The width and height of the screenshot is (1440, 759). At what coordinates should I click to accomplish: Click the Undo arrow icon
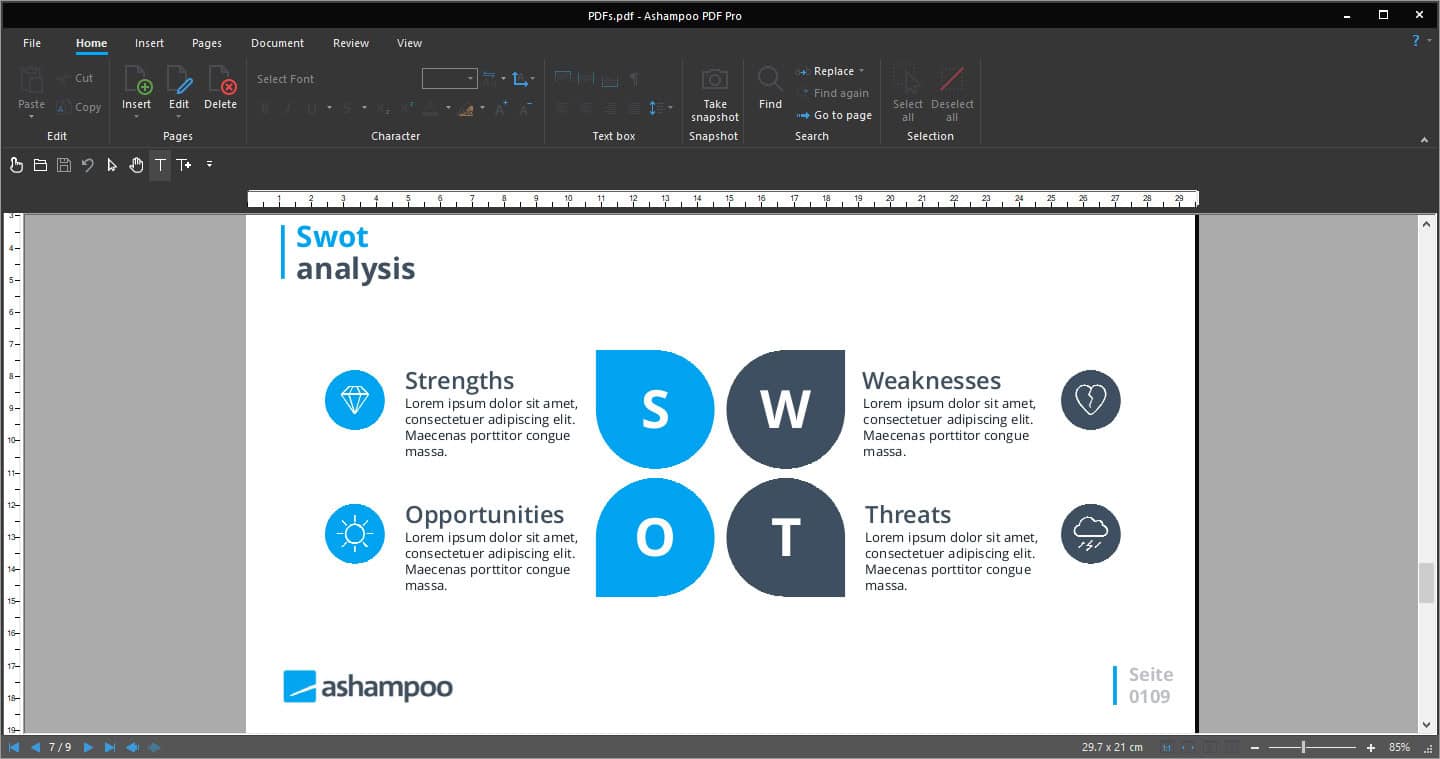tap(89, 165)
